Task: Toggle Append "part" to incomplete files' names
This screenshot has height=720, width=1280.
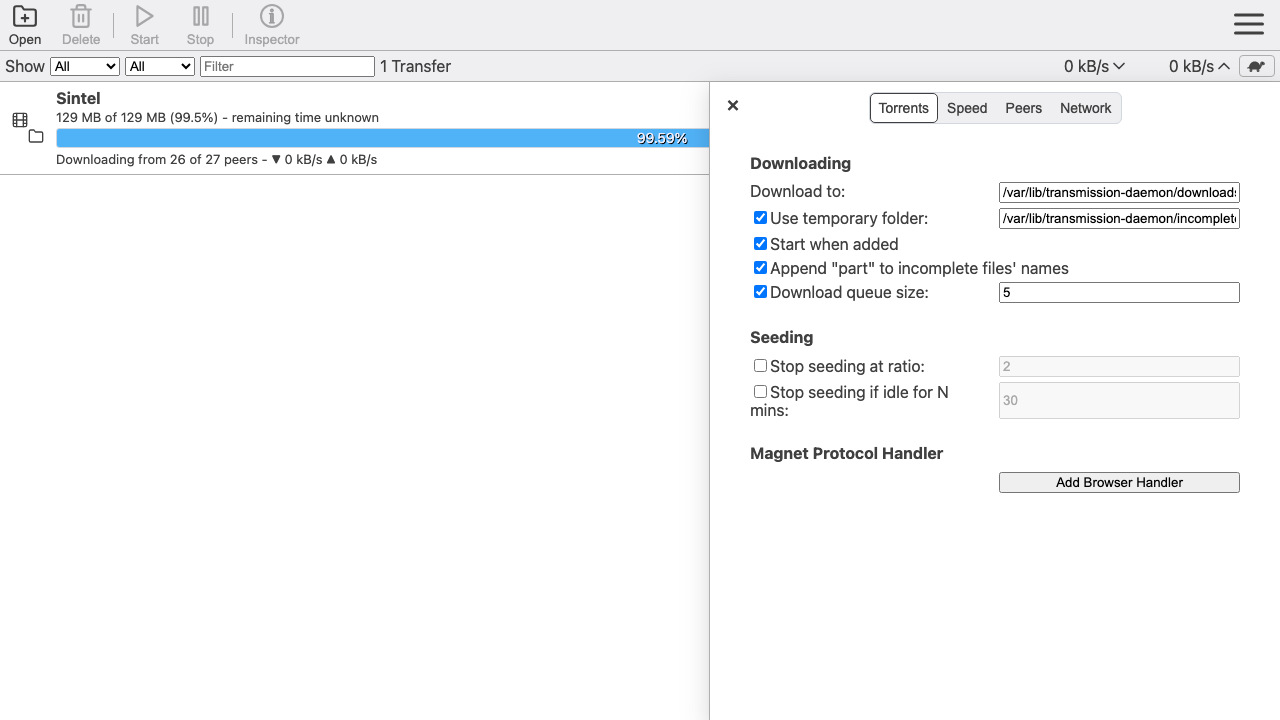Action: coord(760,267)
